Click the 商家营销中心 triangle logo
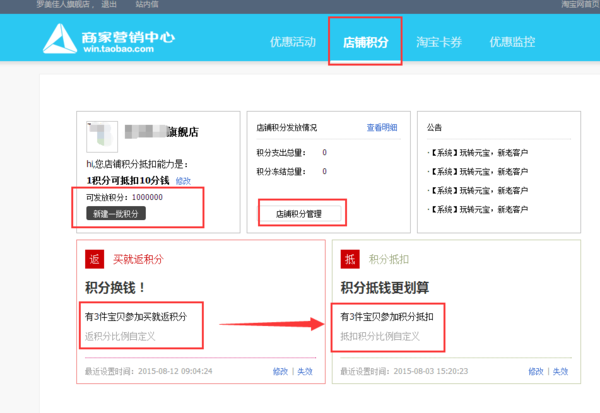Screen dimensions: 600x413 [60, 39]
